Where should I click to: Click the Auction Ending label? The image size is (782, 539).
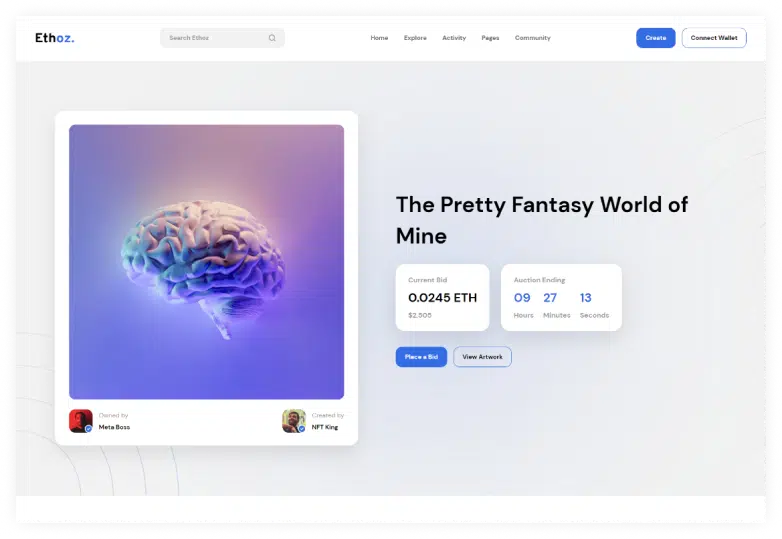[539, 280]
